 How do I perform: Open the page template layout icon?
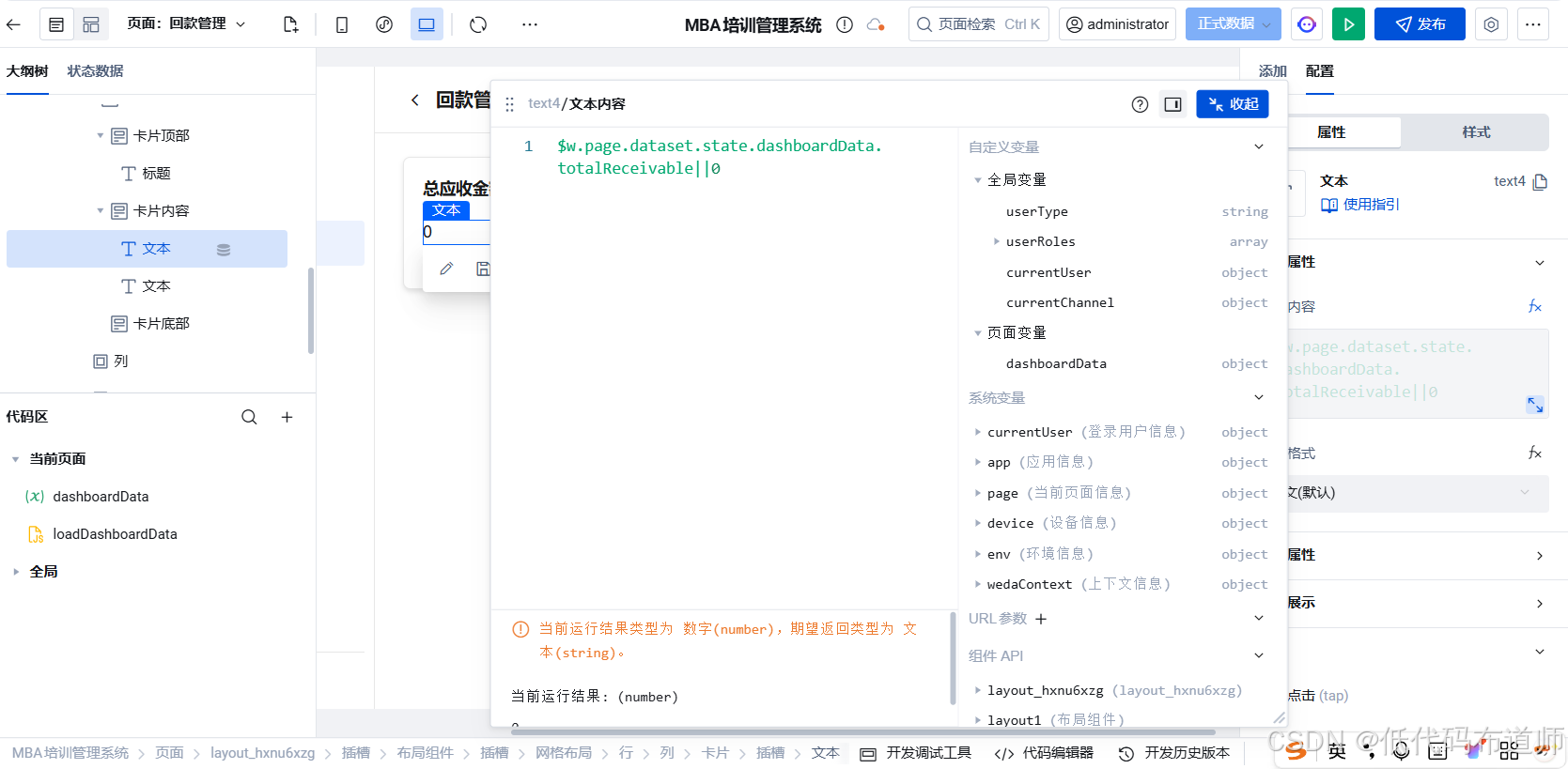pyautogui.click(x=91, y=24)
